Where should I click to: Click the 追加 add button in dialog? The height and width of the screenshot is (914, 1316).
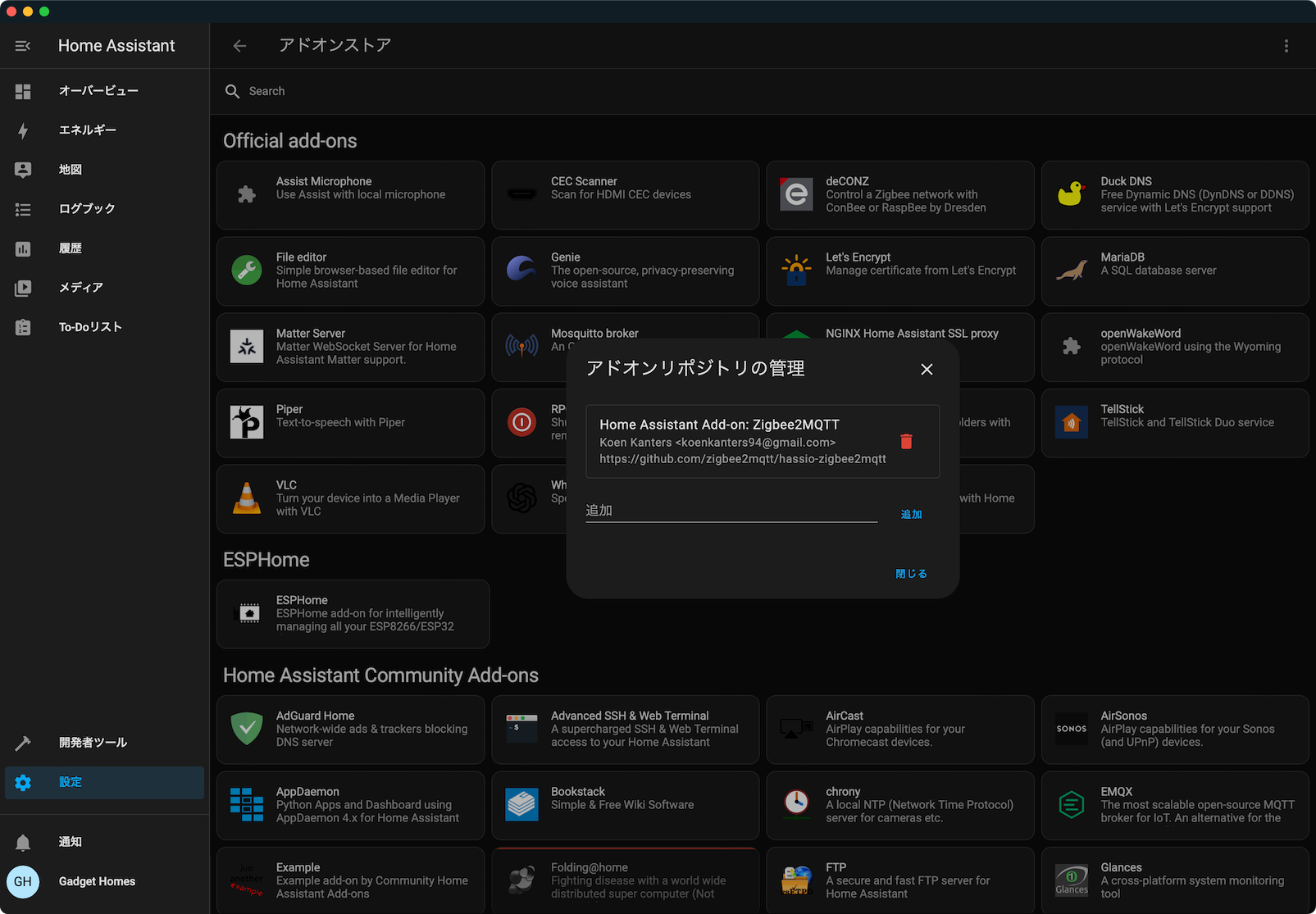[x=911, y=514]
